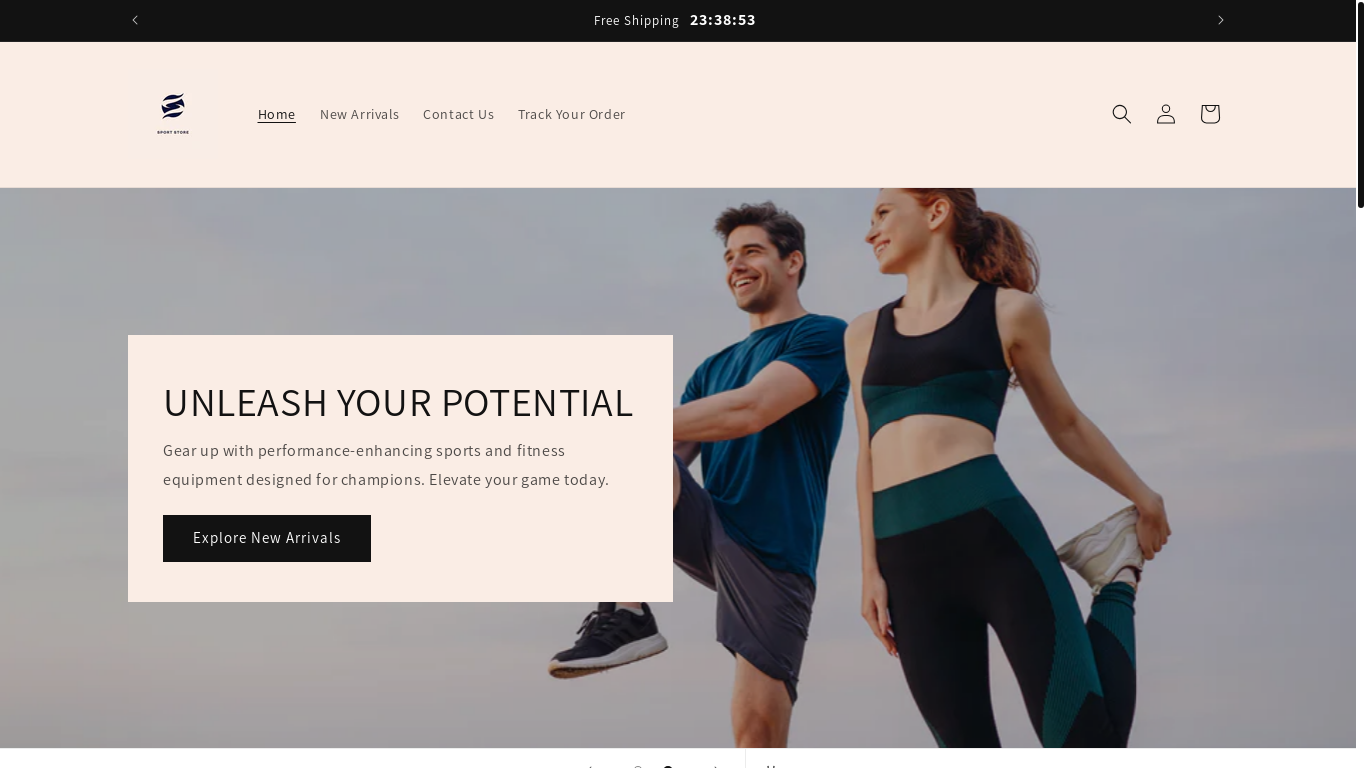Show next announcement with right arrow
1366x768 pixels.
point(1220,20)
